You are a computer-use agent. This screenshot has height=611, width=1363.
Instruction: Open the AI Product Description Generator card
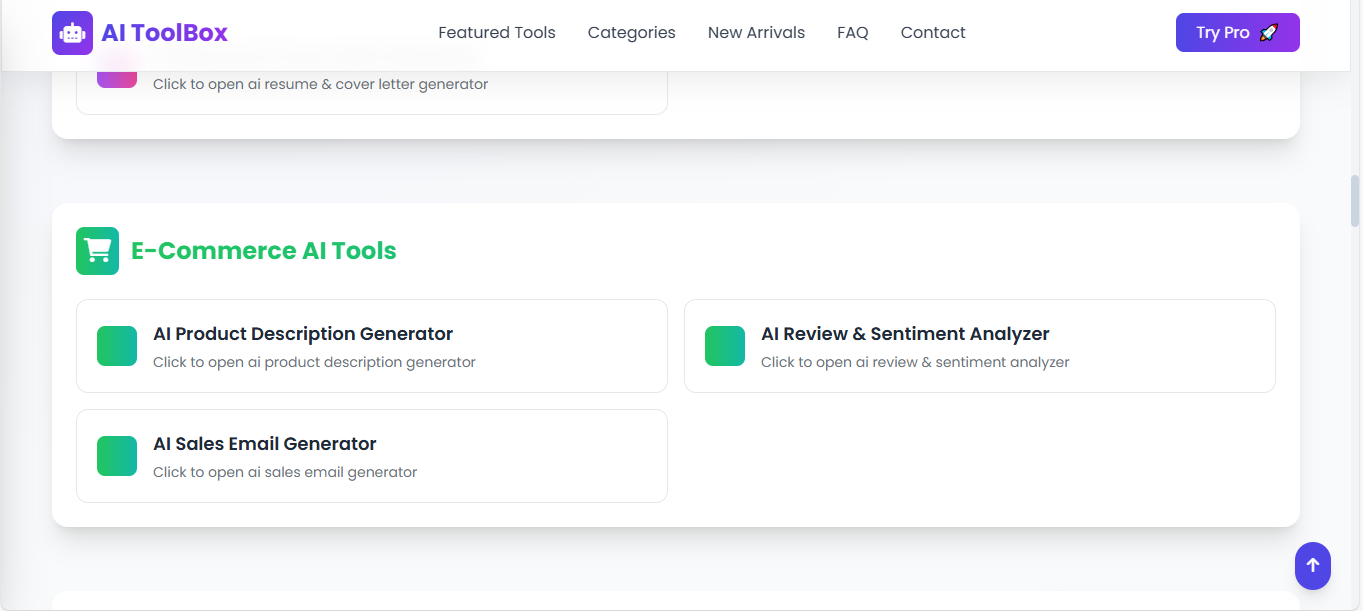372,346
